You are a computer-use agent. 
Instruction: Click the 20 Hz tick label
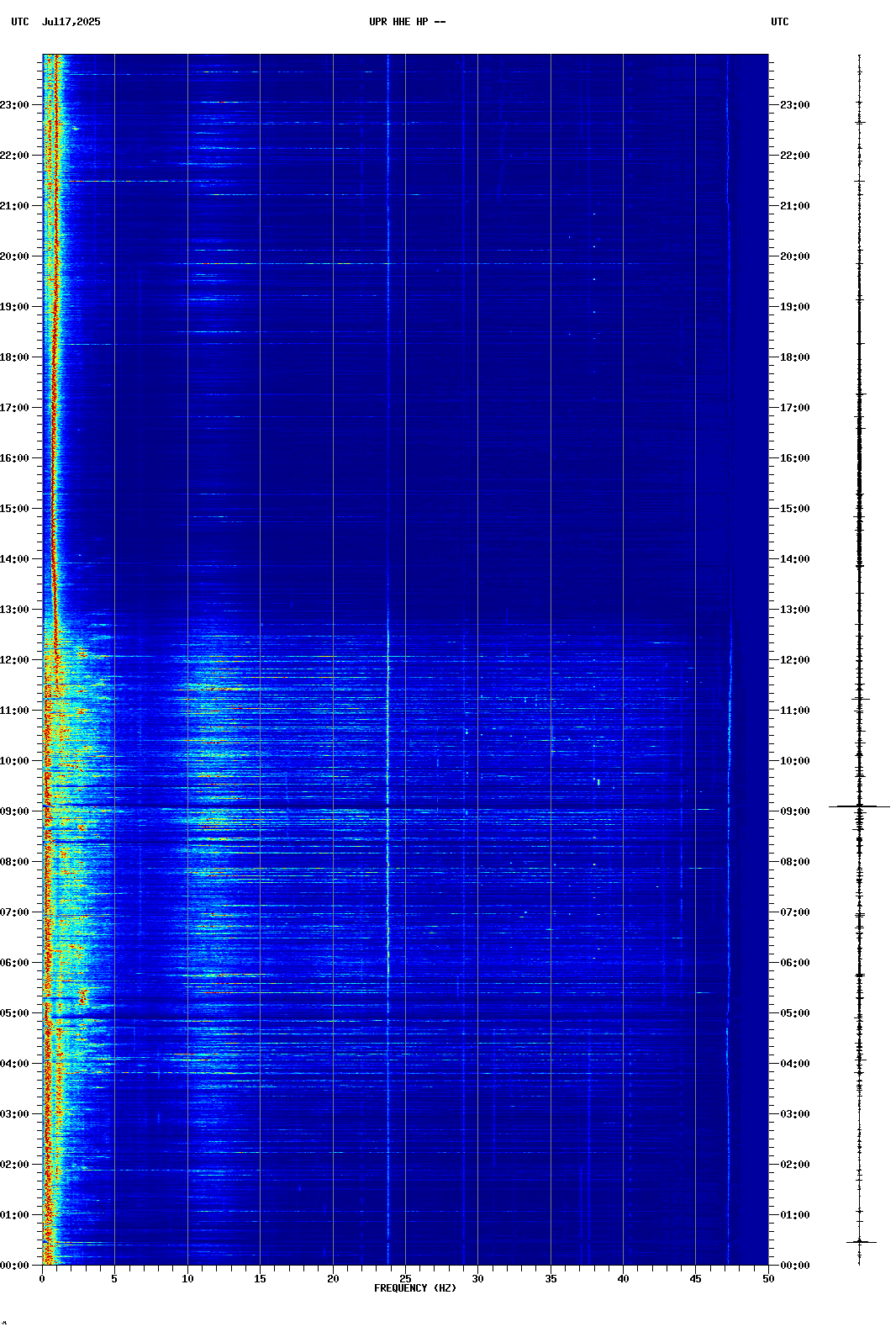click(x=333, y=1279)
